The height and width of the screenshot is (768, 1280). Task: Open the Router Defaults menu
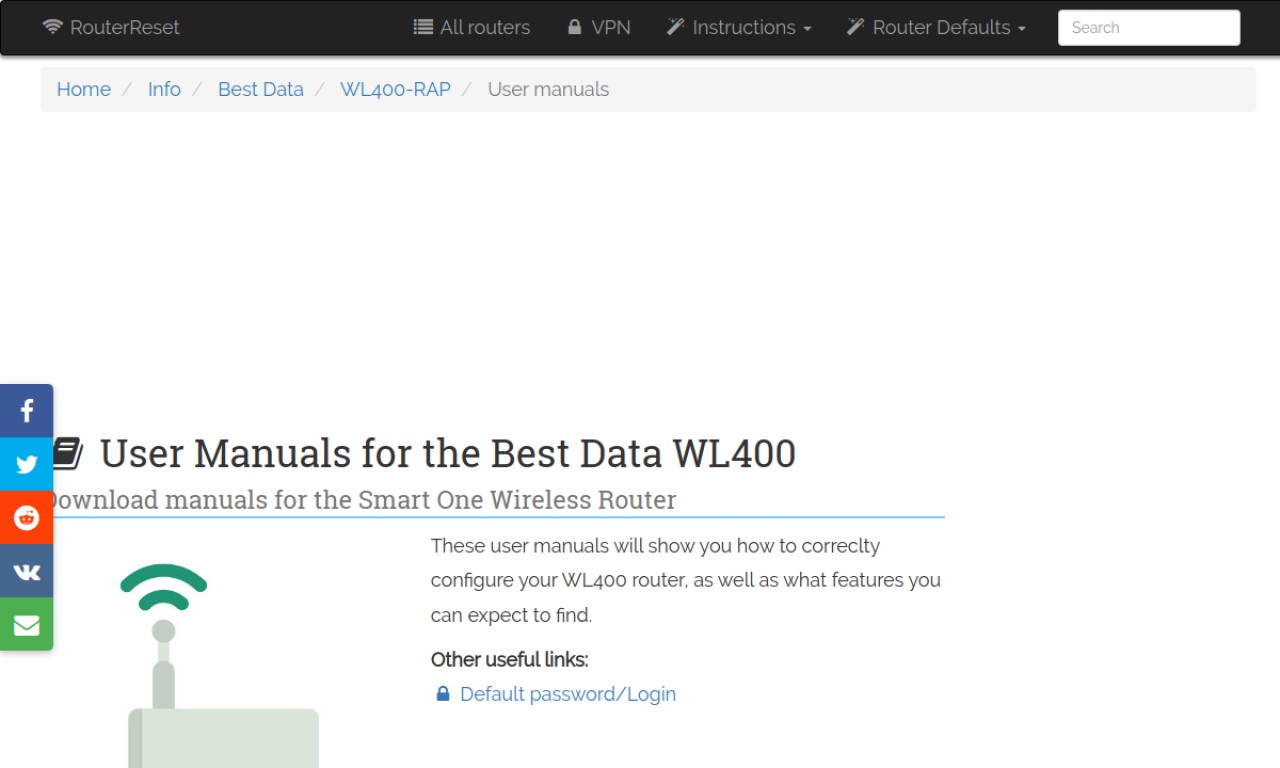coord(936,27)
